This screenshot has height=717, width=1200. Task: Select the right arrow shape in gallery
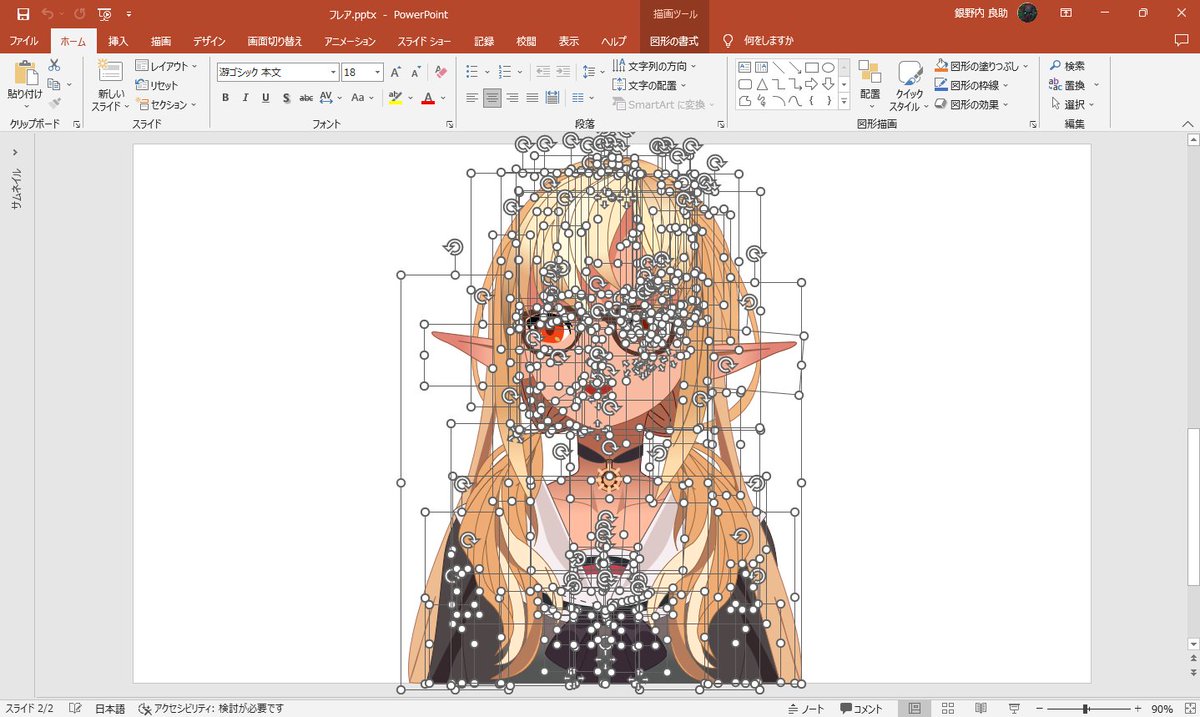[812, 84]
